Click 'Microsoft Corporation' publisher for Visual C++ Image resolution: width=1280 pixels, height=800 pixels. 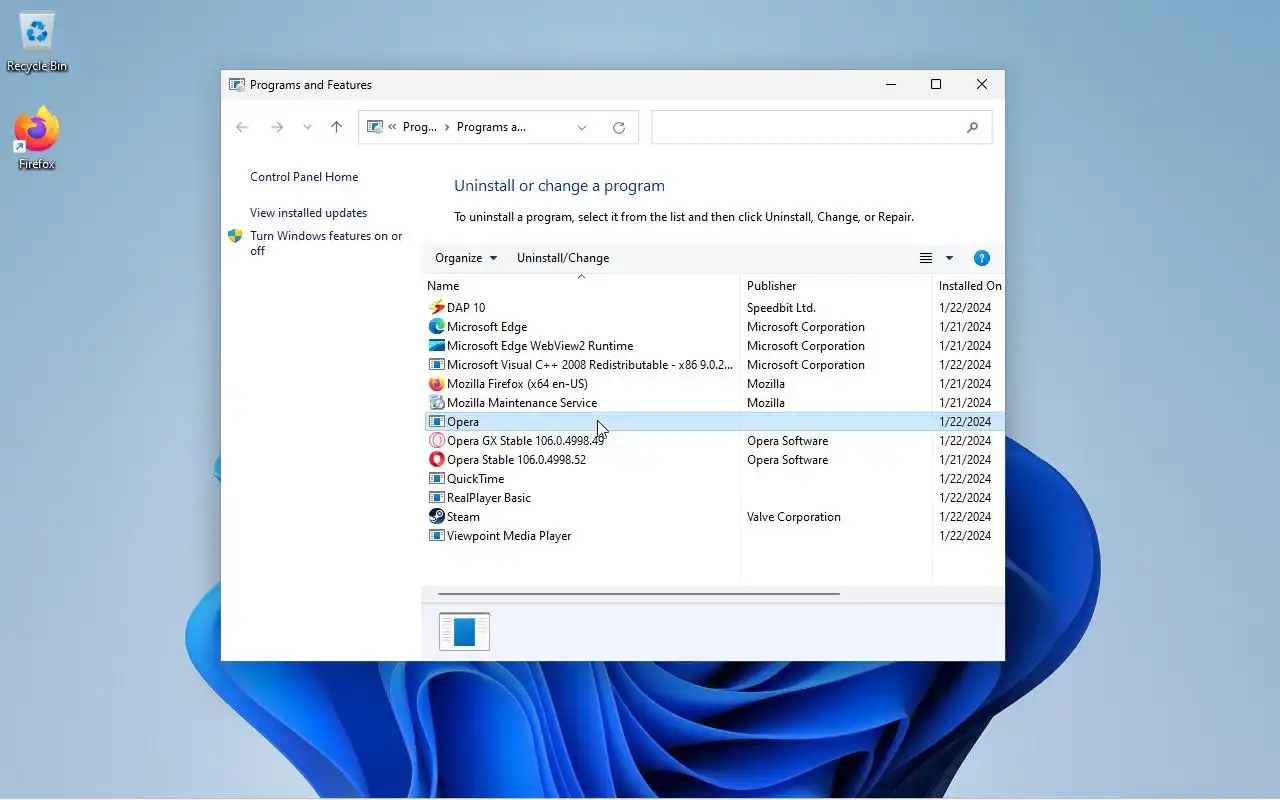806,365
